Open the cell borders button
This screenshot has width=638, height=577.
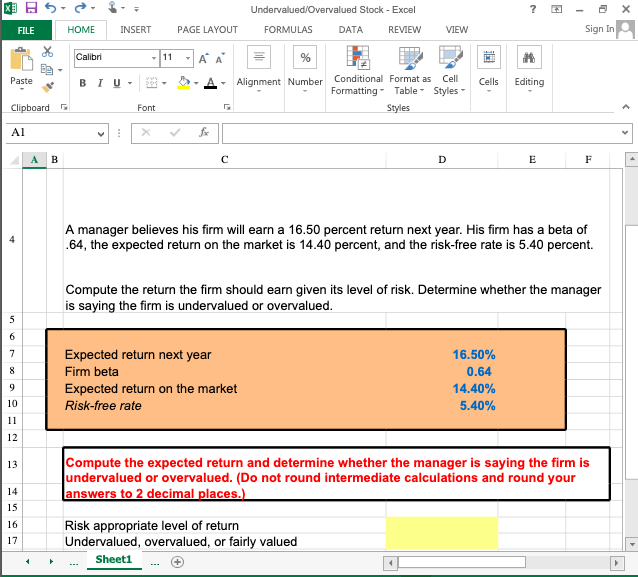(152, 83)
